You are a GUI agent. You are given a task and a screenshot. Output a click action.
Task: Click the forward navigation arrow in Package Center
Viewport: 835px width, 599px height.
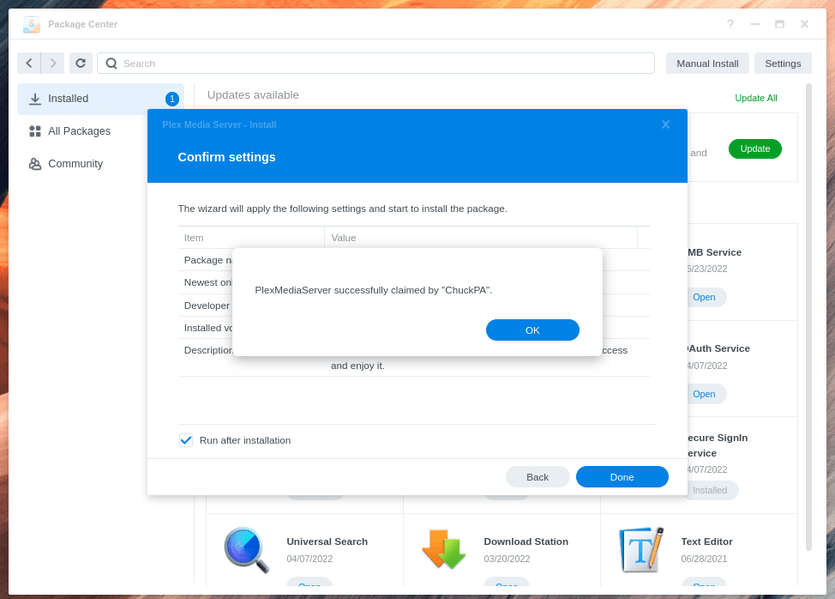point(52,63)
